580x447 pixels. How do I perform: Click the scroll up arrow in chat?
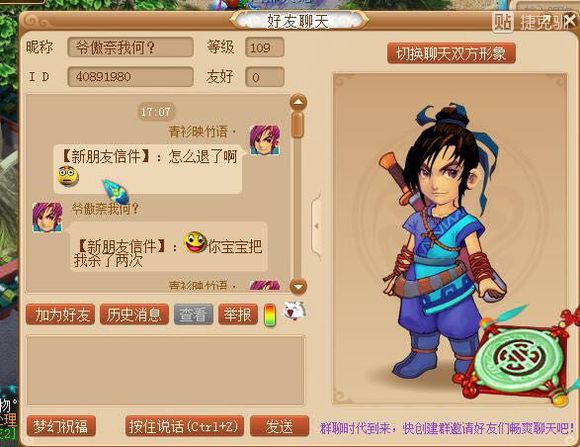coord(298,103)
